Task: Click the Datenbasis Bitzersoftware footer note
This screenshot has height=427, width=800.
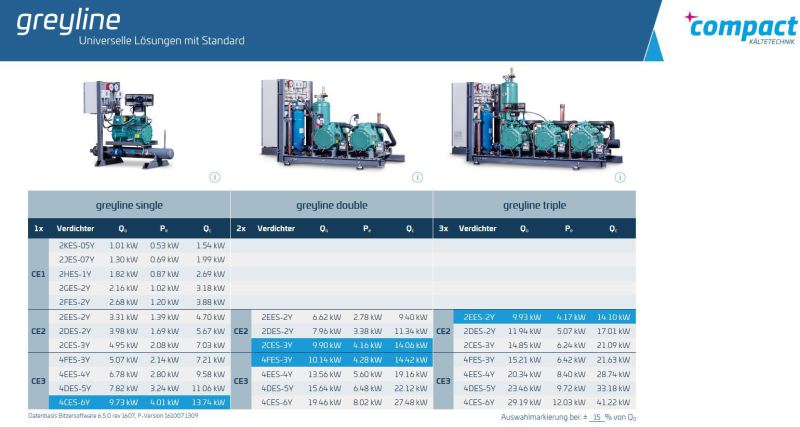Action: pyautogui.click(x=113, y=416)
